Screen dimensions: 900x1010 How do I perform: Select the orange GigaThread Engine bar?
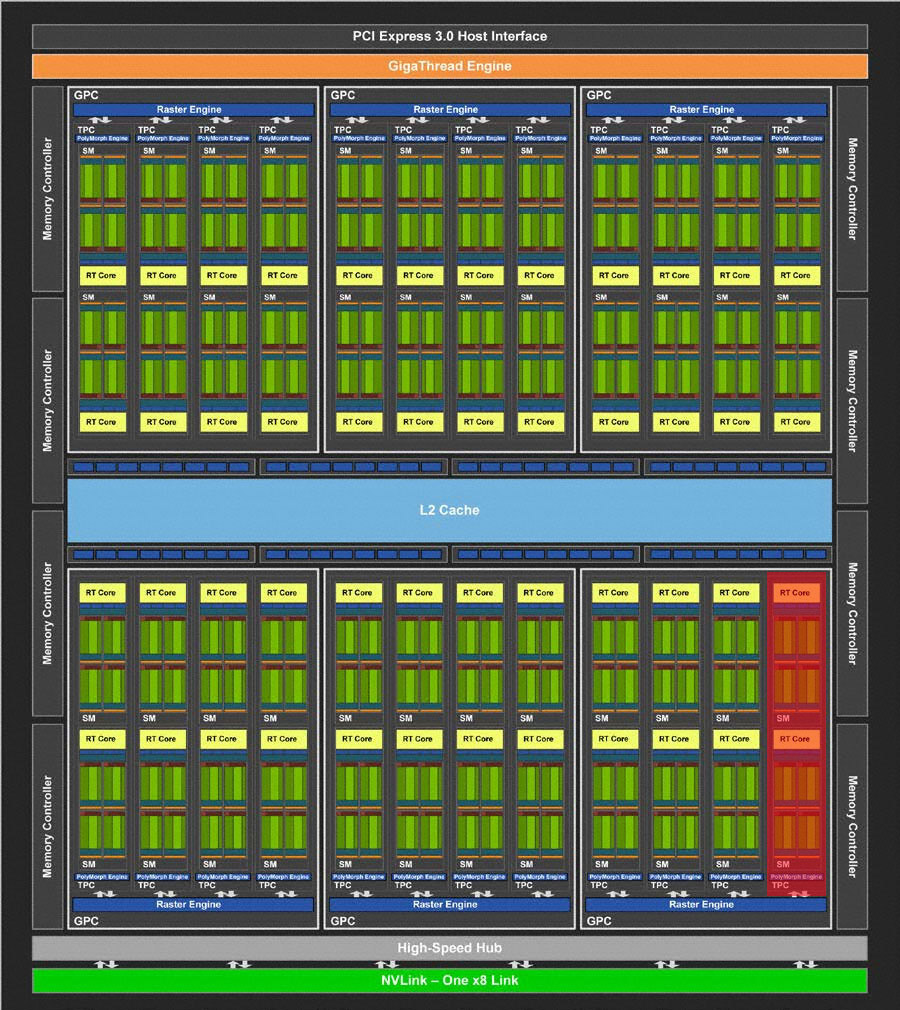point(450,66)
